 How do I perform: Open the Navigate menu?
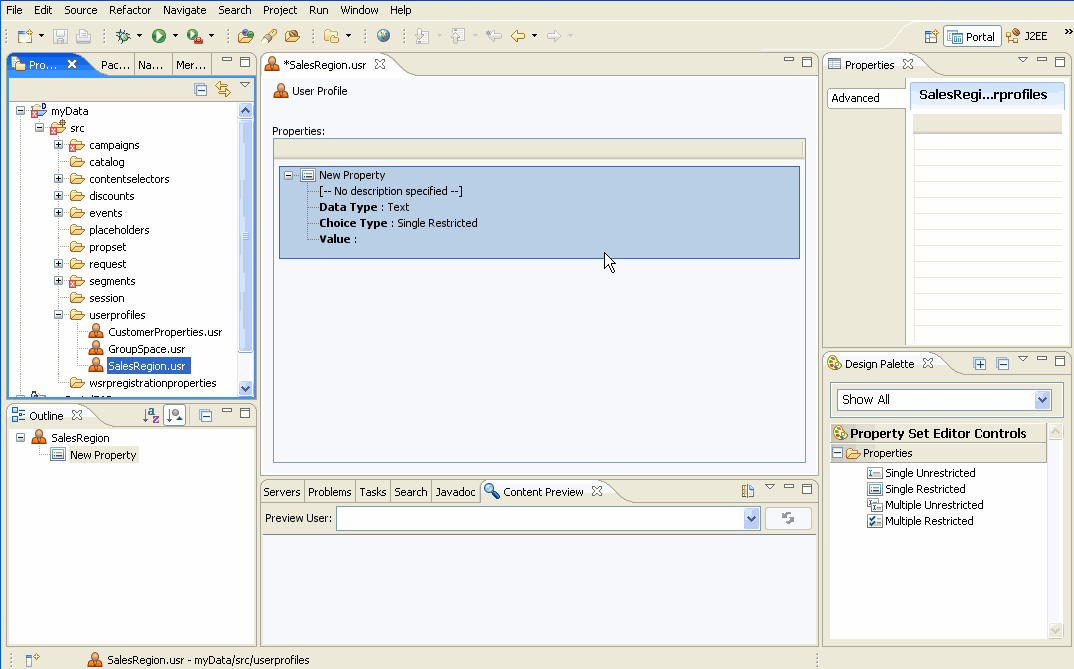tap(184, 10)
